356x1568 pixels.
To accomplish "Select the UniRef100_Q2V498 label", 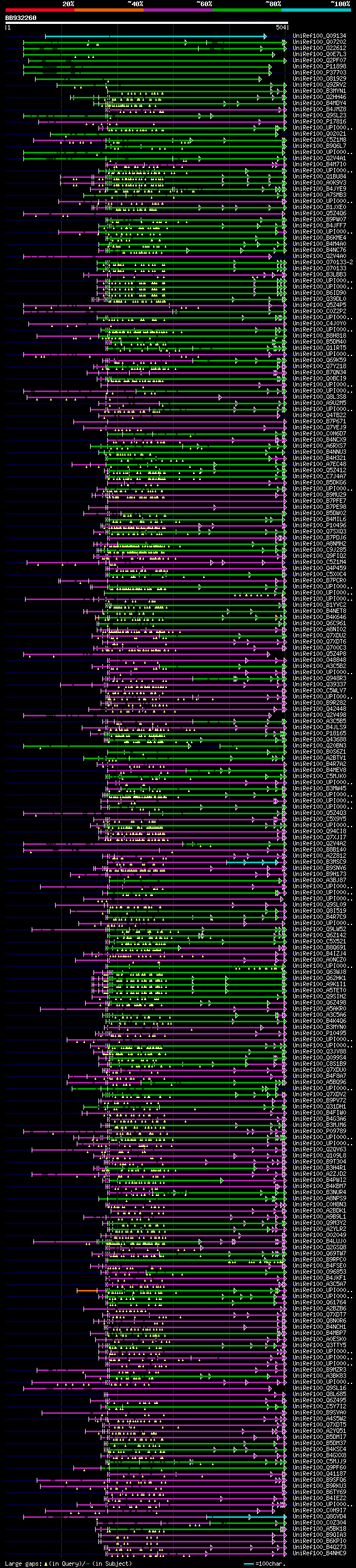I will [319, 715].
